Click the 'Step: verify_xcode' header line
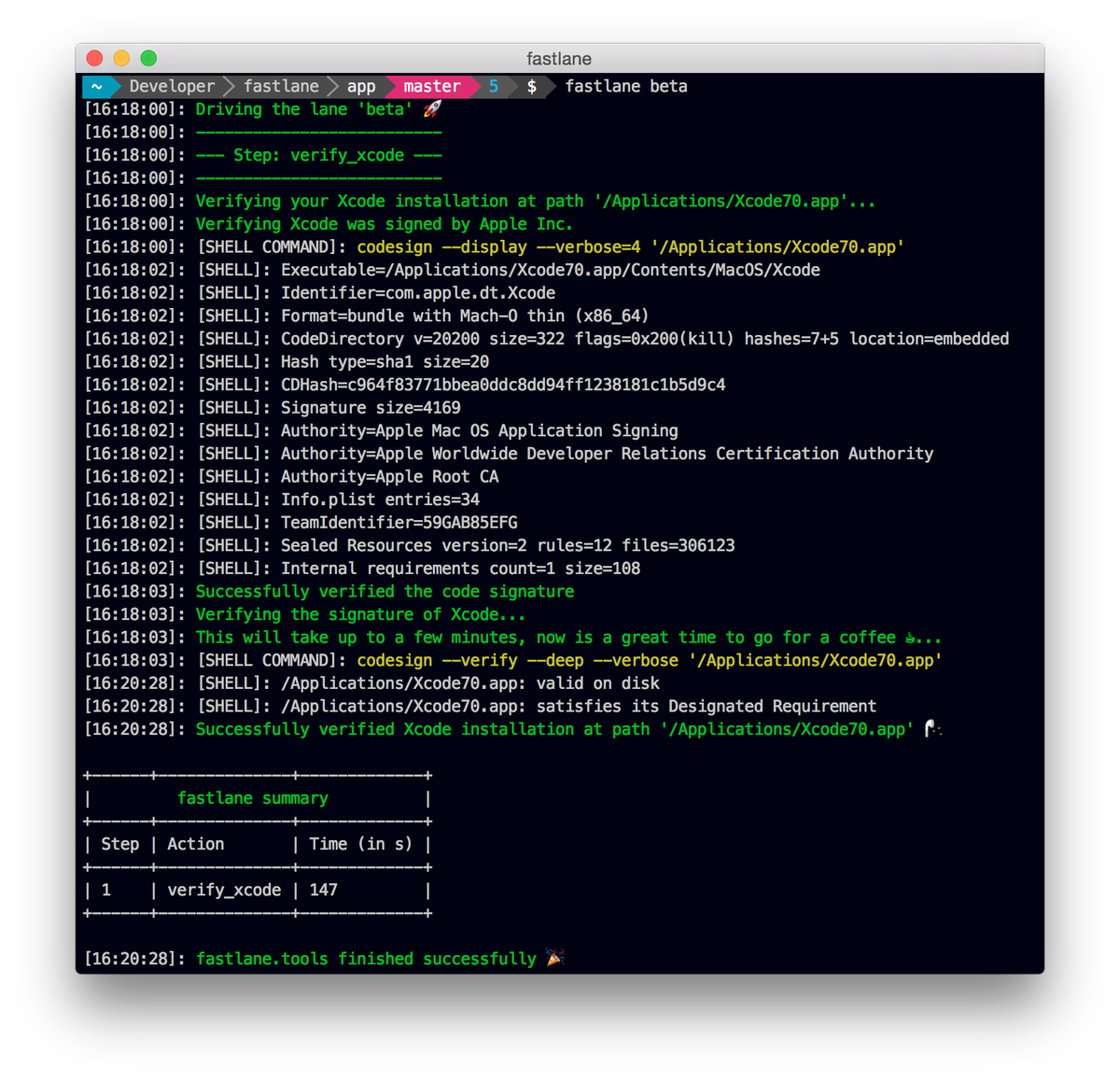Screen dimensions: 1120x1082 [x=318, y=155]
